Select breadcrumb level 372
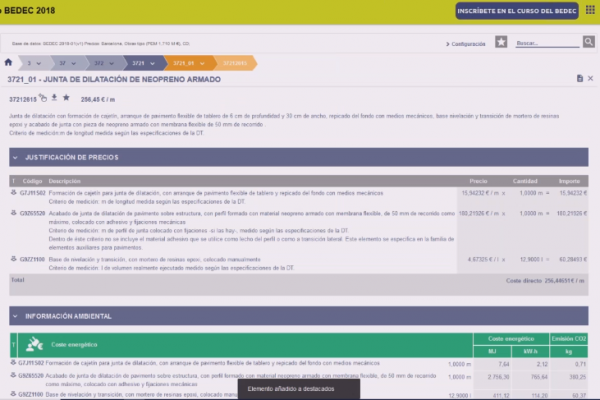 [100, 62]
